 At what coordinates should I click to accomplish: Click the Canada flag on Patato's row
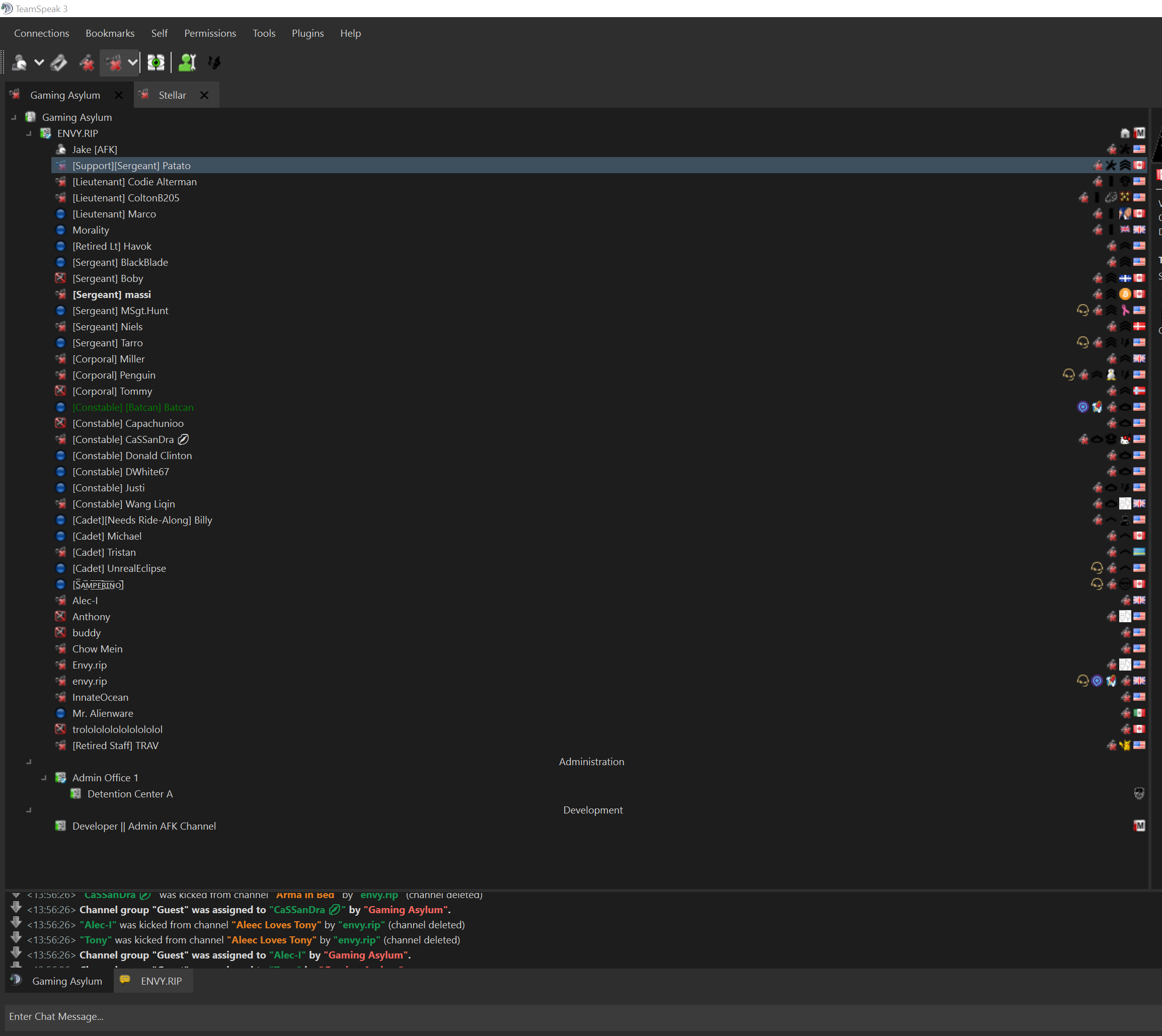tap(1139, 165)
